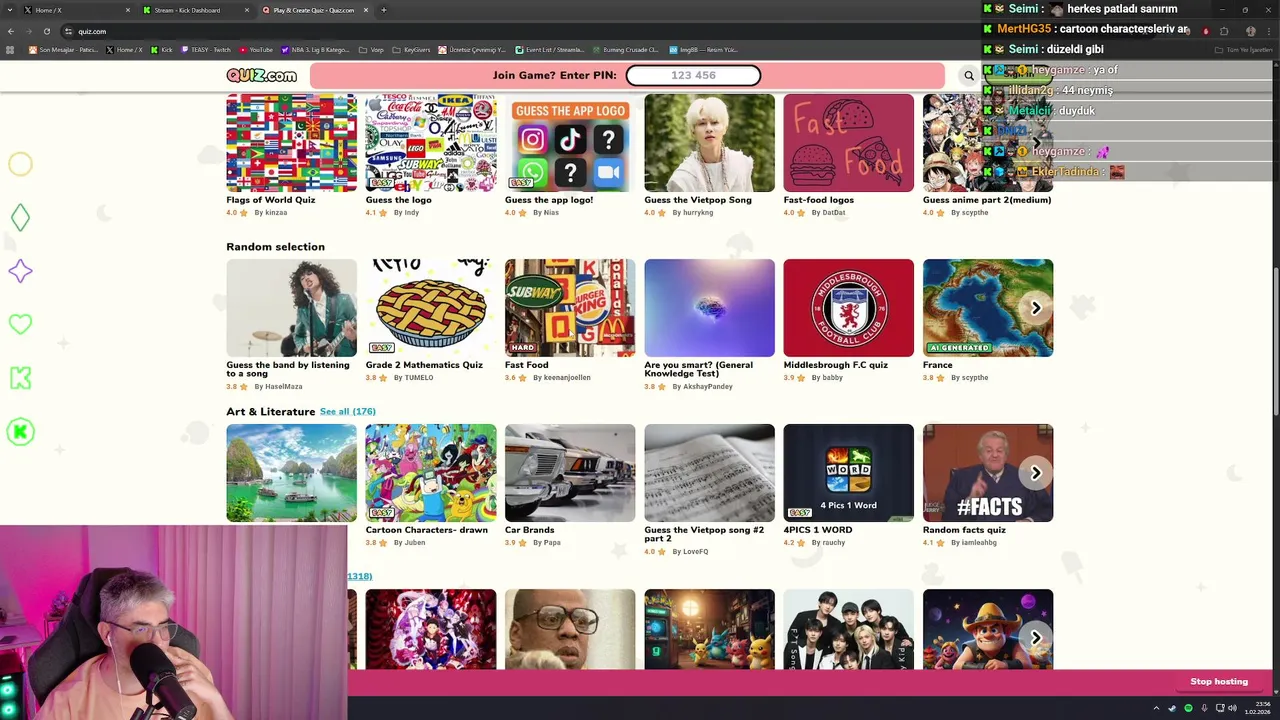The height and width of the screenshot is (720, 1280).
Task: Click the circle shape sidebar icon
Action: [20, 164]
